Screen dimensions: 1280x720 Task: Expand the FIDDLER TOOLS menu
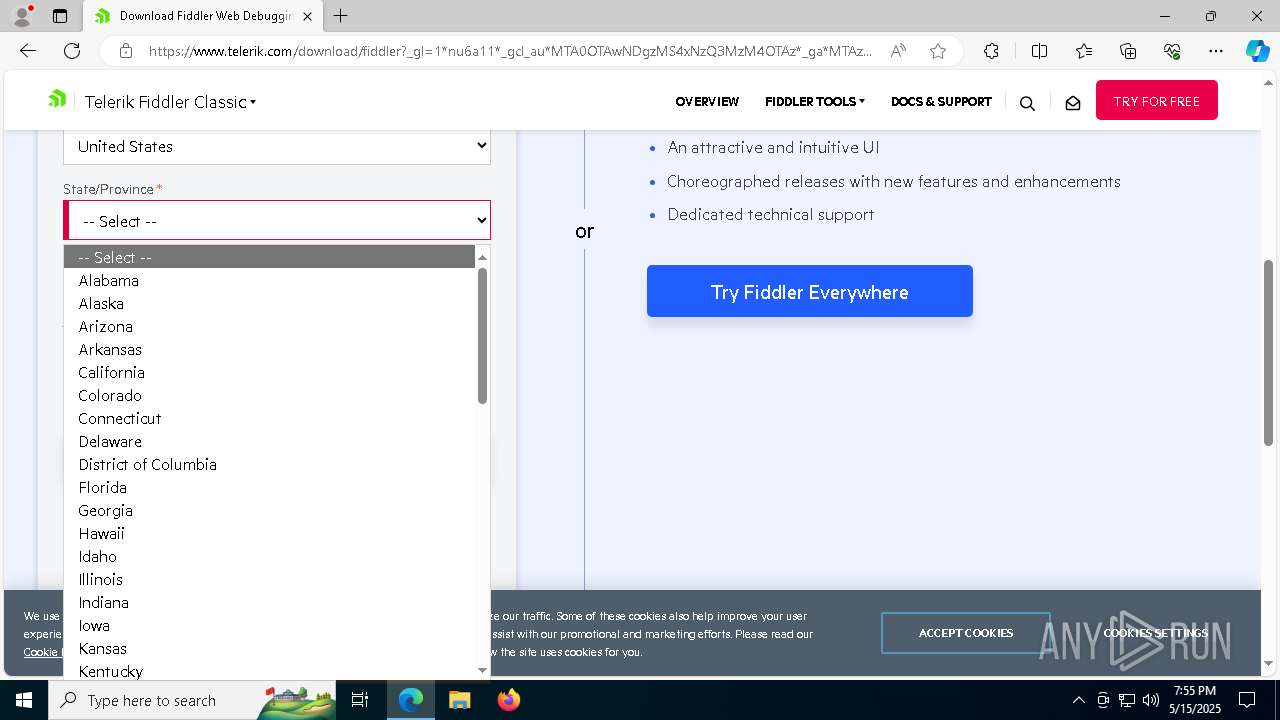[815, 101]
